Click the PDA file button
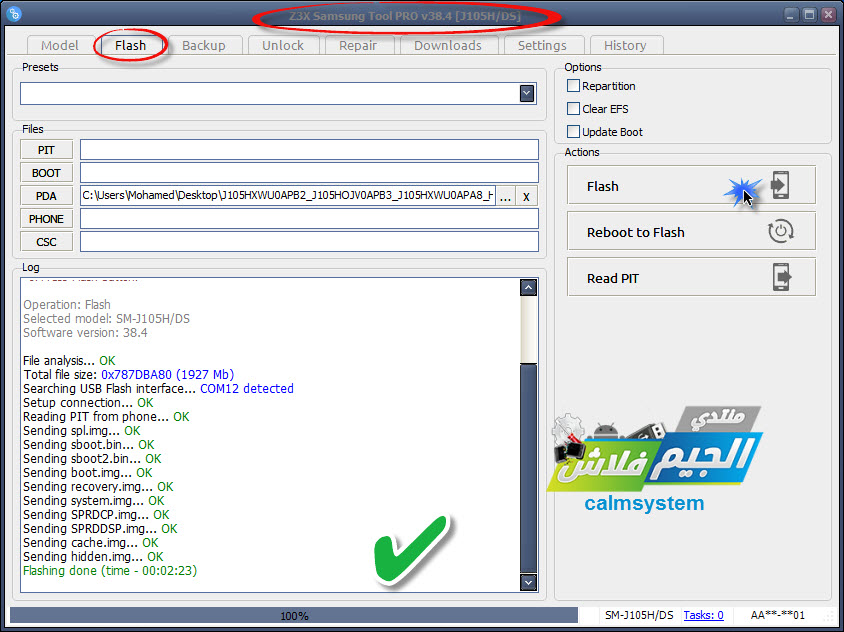Screen dimensions: 844x632 point(46,196)
